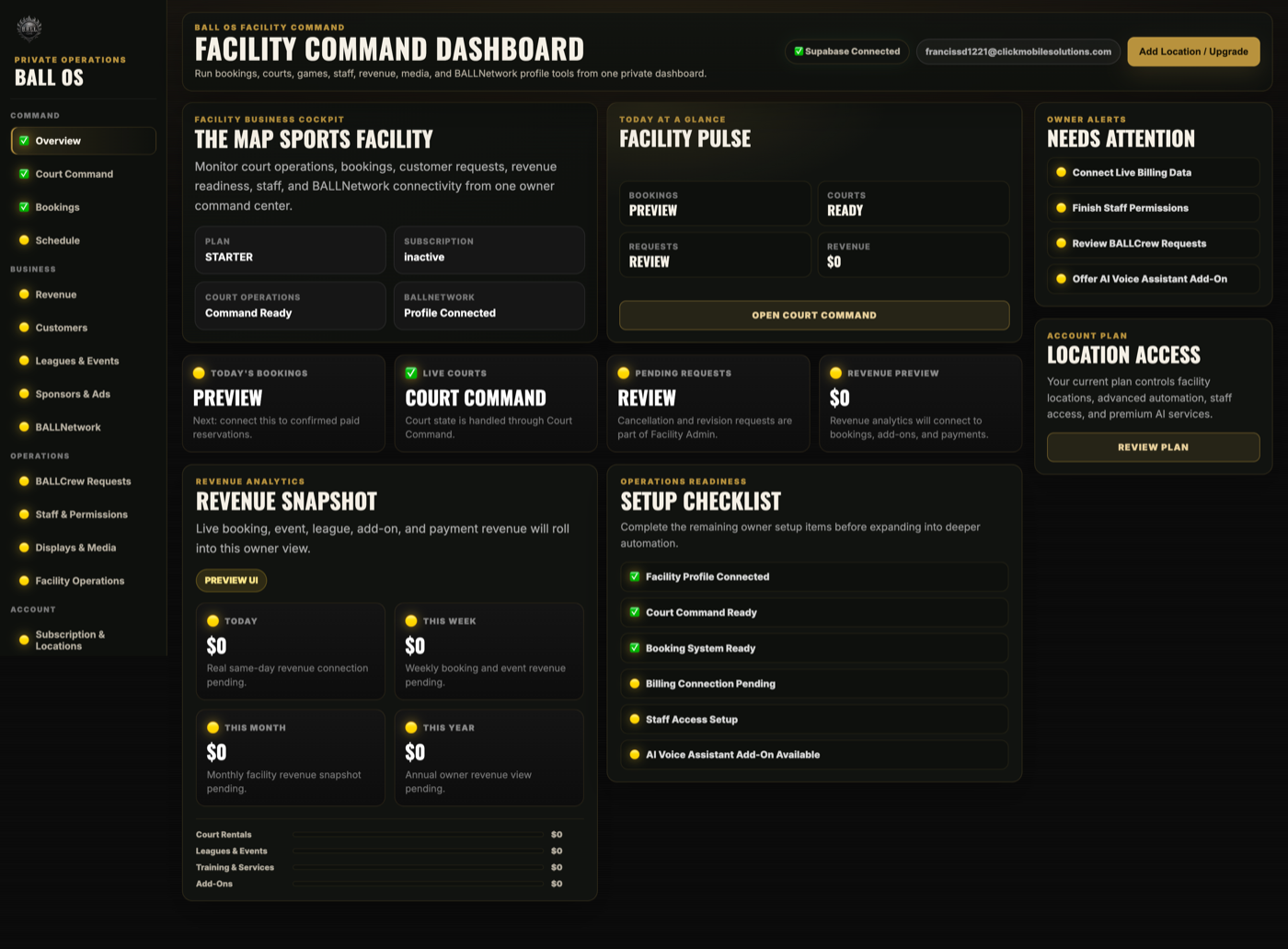This screenshot has width=1288, height=949.
Task: Open the Review BALLCrew Requests alert
Action: (x=1153, y=243)
